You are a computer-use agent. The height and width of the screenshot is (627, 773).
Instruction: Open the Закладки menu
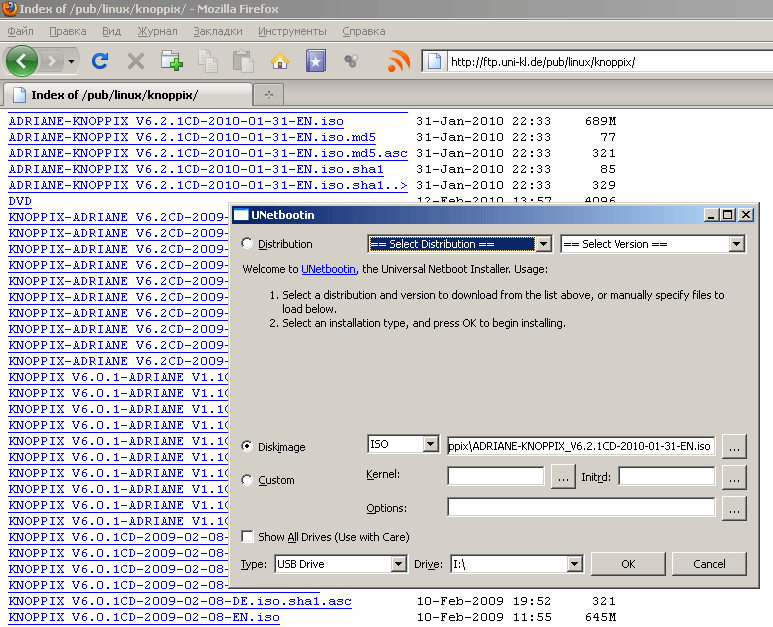217,32
